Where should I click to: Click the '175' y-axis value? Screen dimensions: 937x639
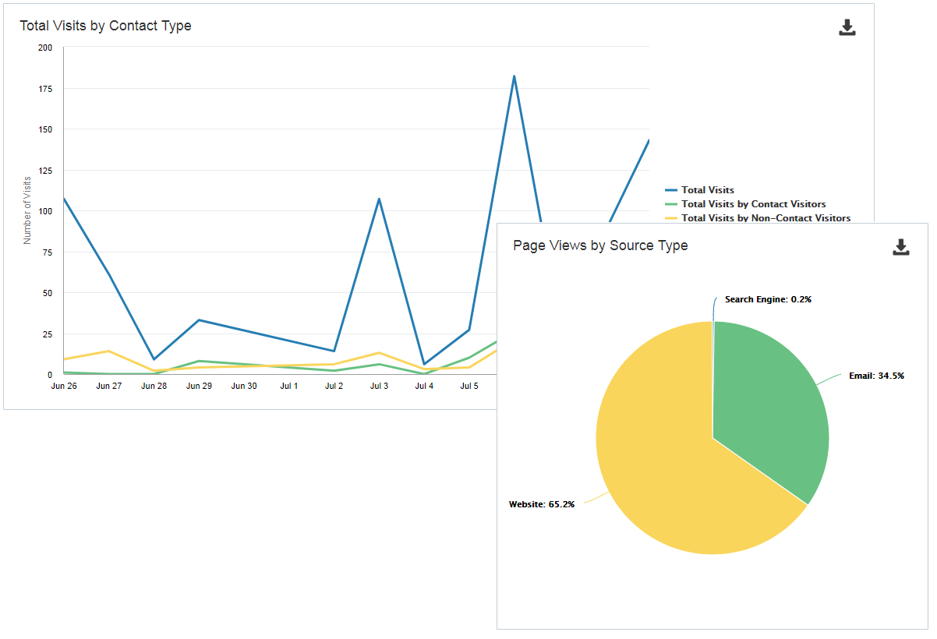(x=45, y=88)
